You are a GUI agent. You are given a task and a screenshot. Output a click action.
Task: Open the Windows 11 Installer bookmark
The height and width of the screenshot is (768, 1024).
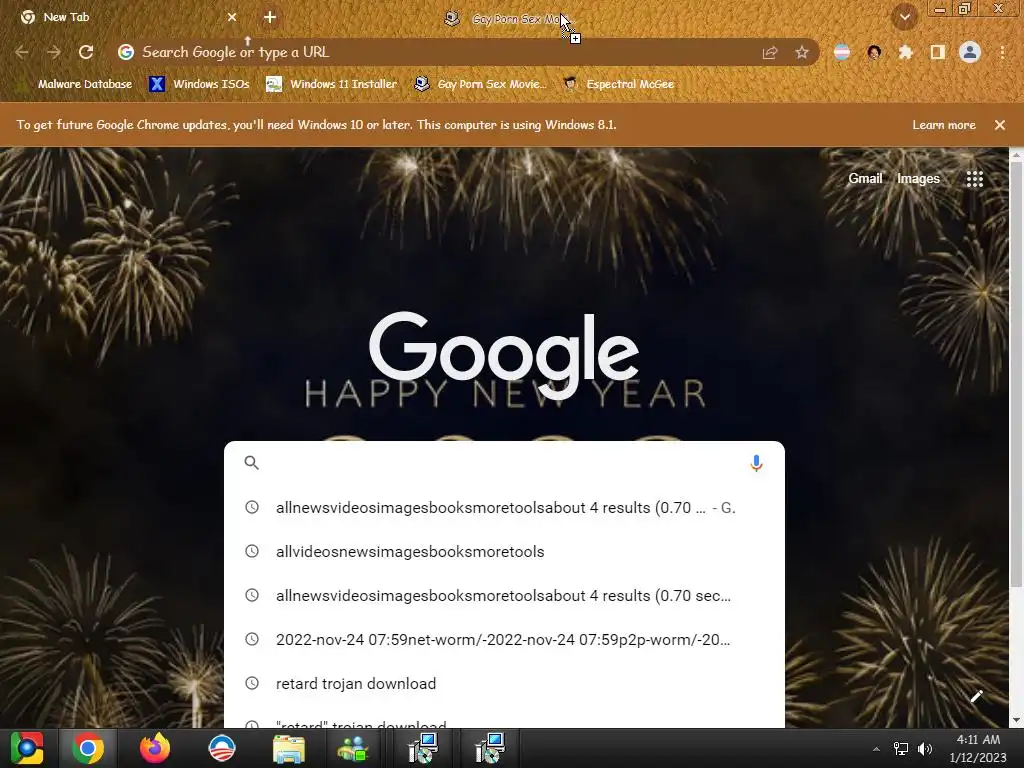pyautogui.click(x=332, y=84)
